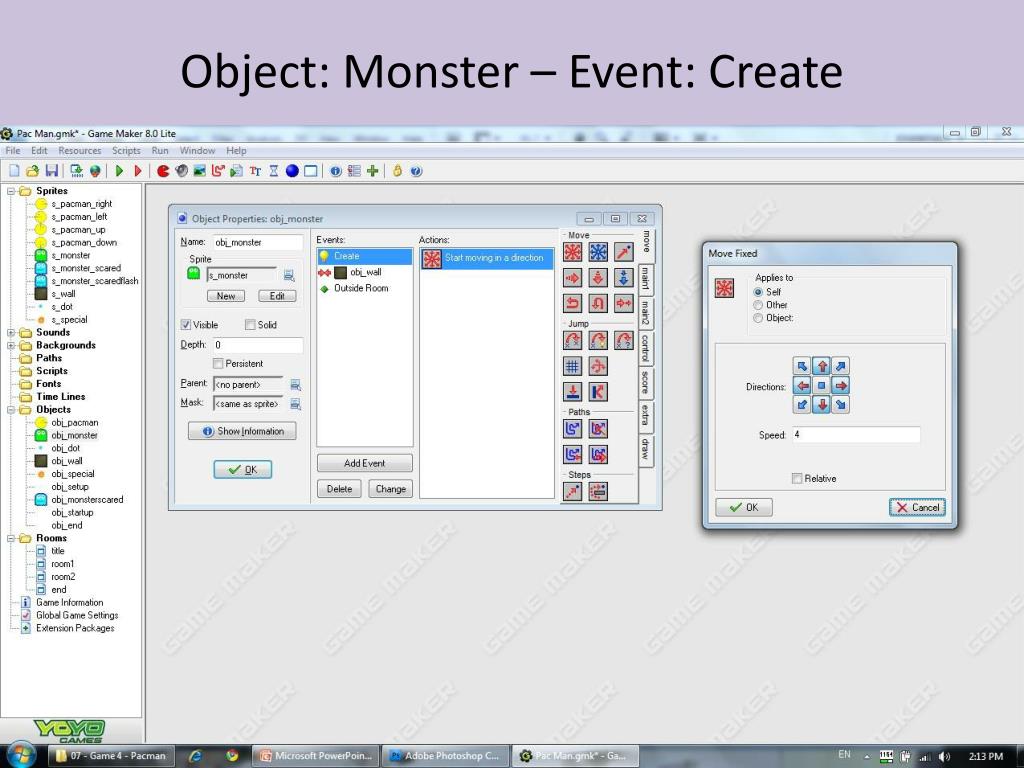Open the Scripts menu
The width and height of the screenshot is (1024, 768).
(126, 151)
